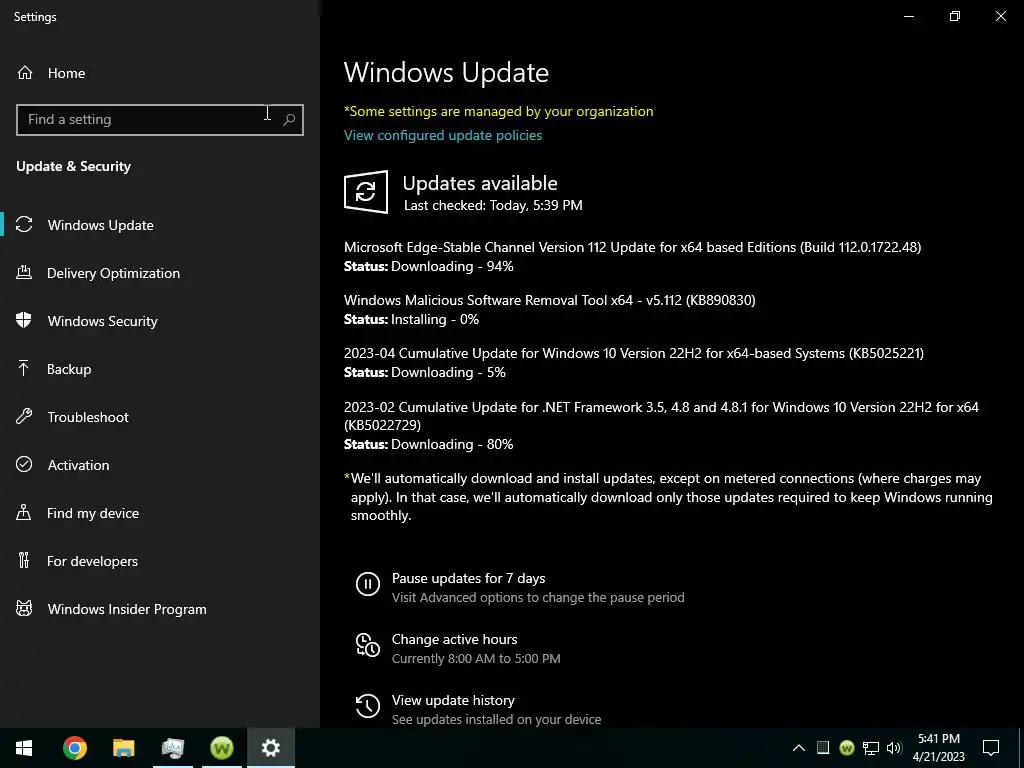Click the KB5025221 cumulative update entry
The height and width of the screenshot is (768, 1024).
click(x=633, y=353)
